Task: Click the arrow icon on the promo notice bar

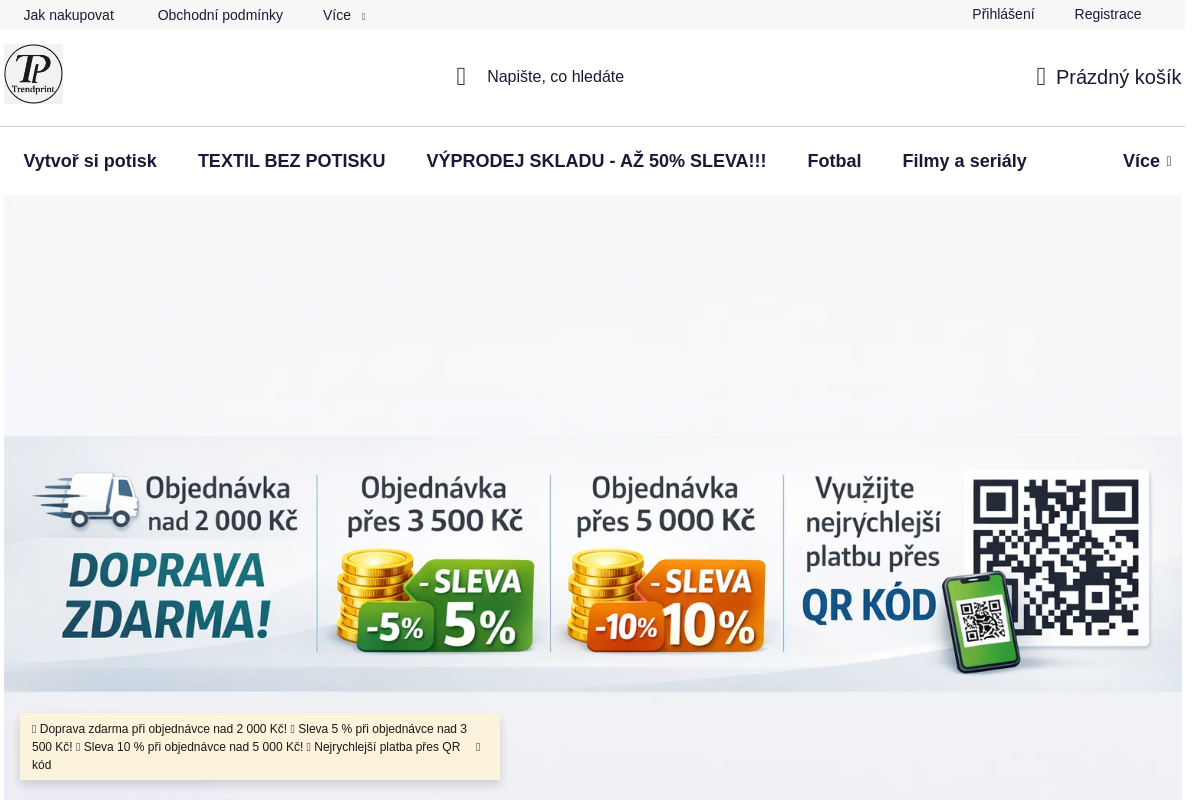Action: 477,747
